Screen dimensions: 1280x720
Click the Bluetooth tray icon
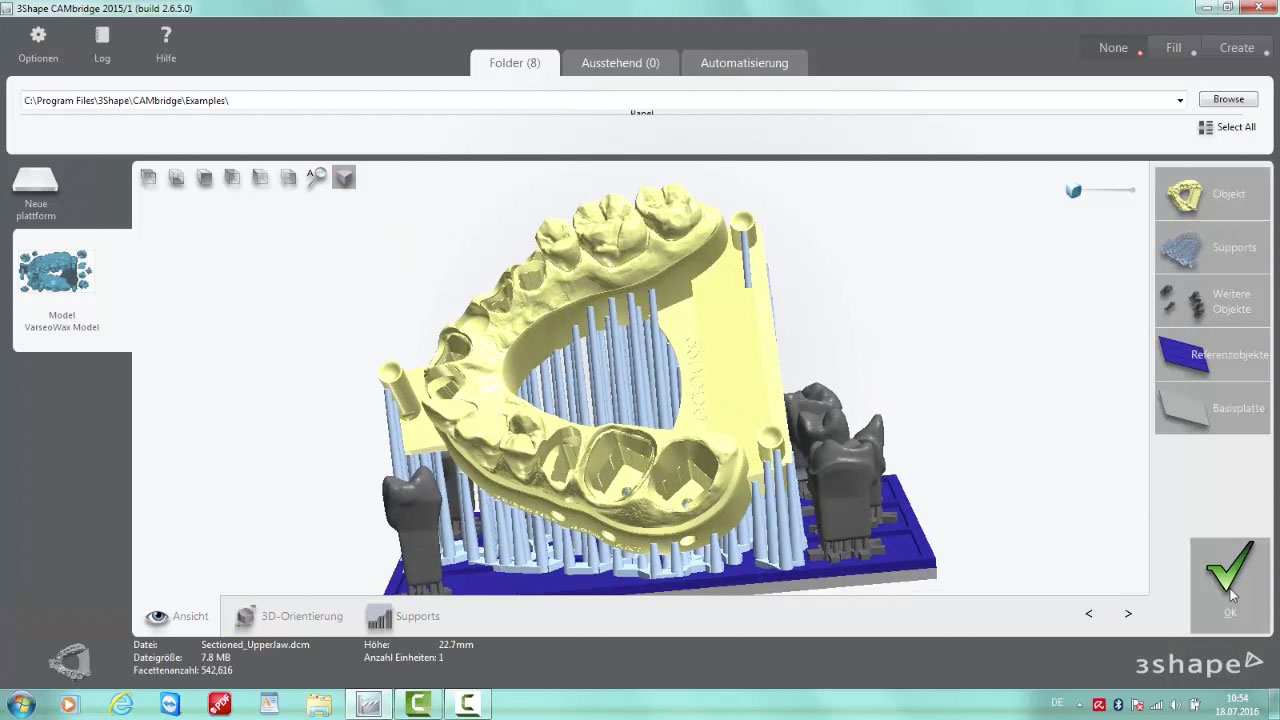[x=1118, y=705]
